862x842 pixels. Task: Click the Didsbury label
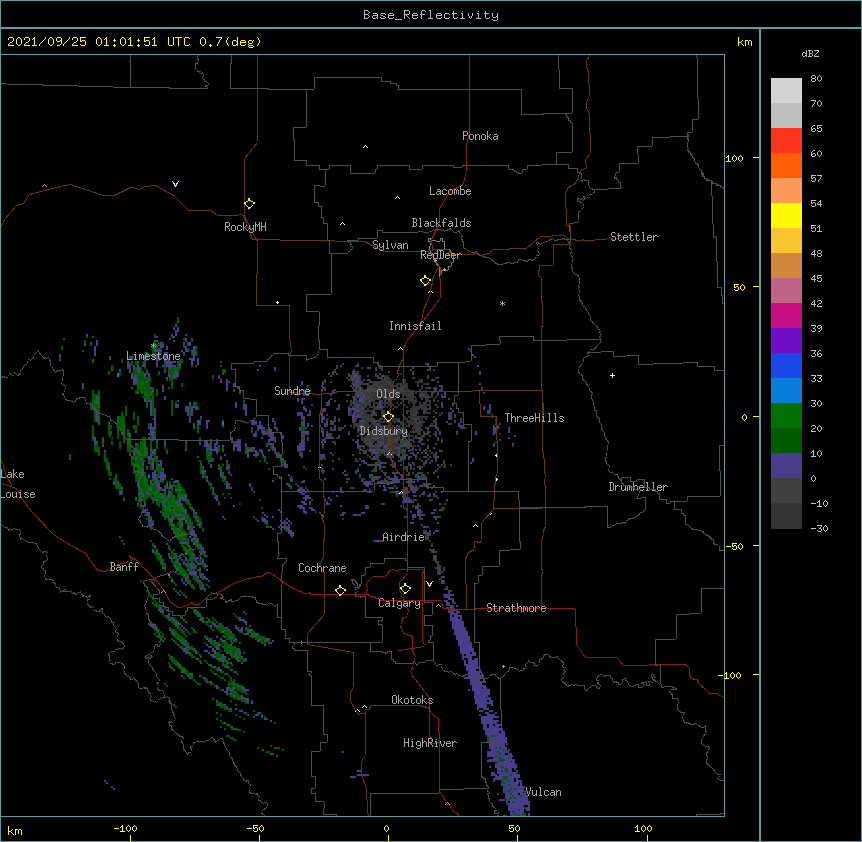383,431
